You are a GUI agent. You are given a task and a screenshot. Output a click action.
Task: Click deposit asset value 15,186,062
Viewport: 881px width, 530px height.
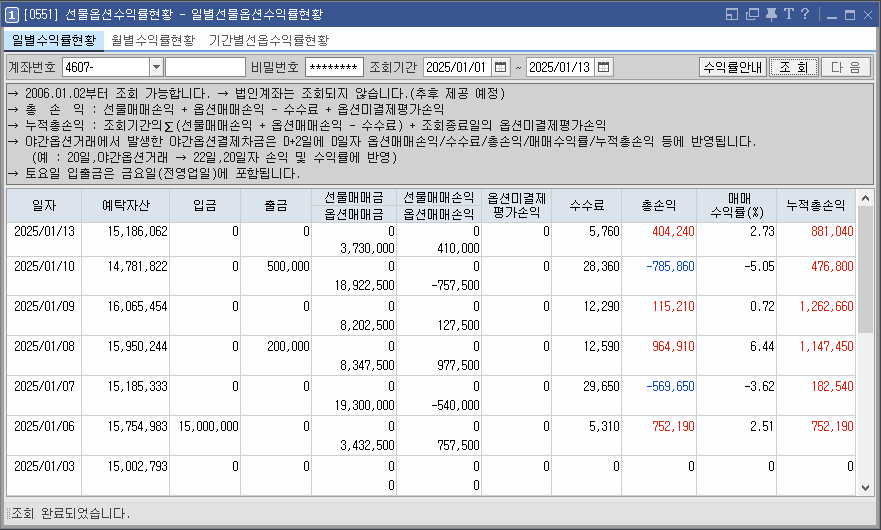pyautogui.click(x=138, y=232)
